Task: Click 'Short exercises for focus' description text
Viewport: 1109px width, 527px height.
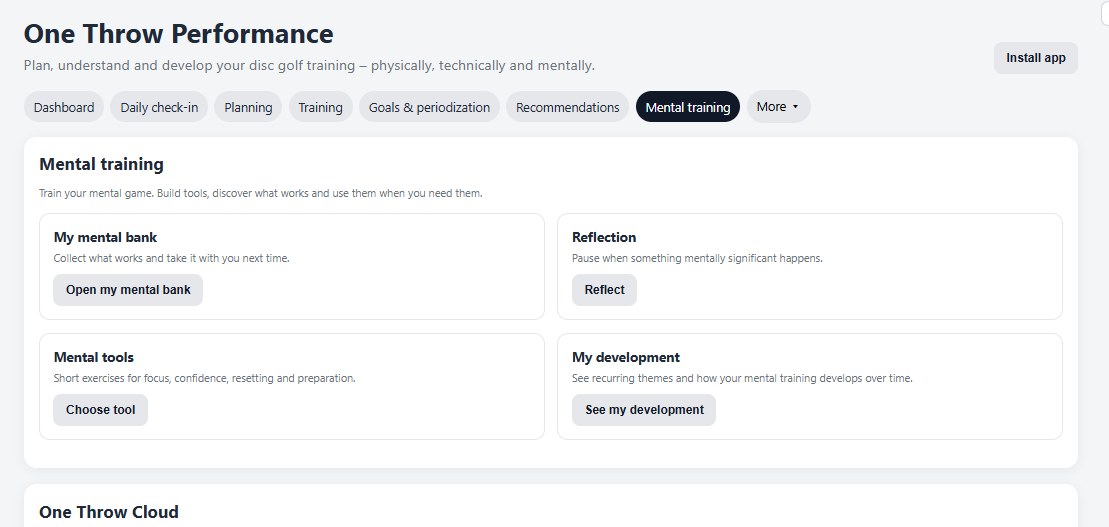Action: point(204,378)
